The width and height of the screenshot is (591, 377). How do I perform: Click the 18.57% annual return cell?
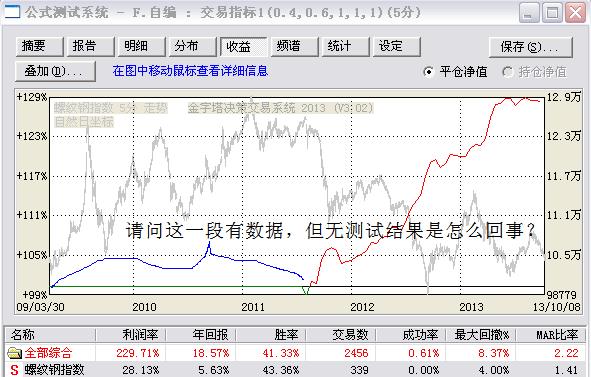pos(211,353)
